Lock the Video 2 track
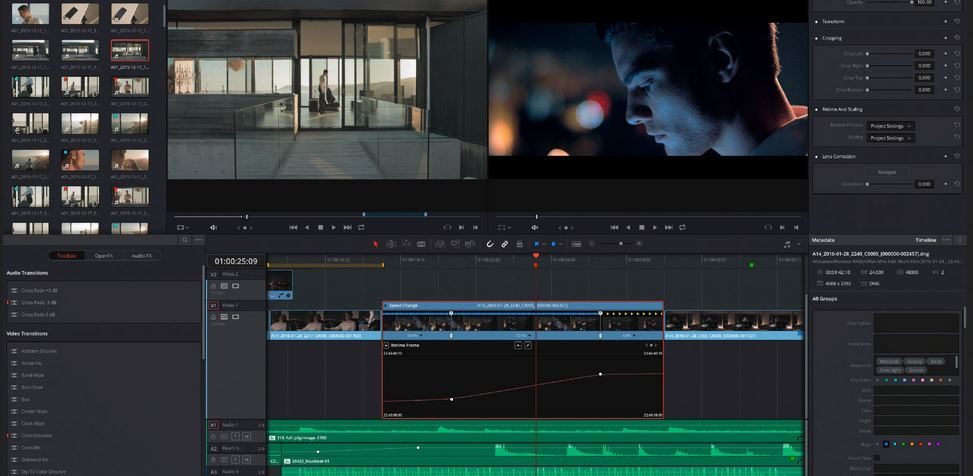The image size is (973, 476). pos(213,286)
